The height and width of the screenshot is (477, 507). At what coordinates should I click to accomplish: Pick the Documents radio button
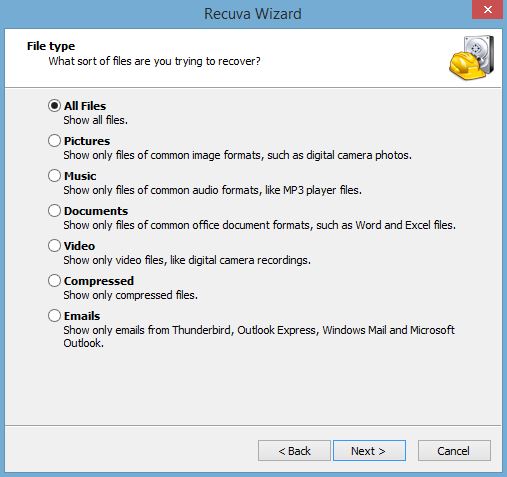coord(54,211)
